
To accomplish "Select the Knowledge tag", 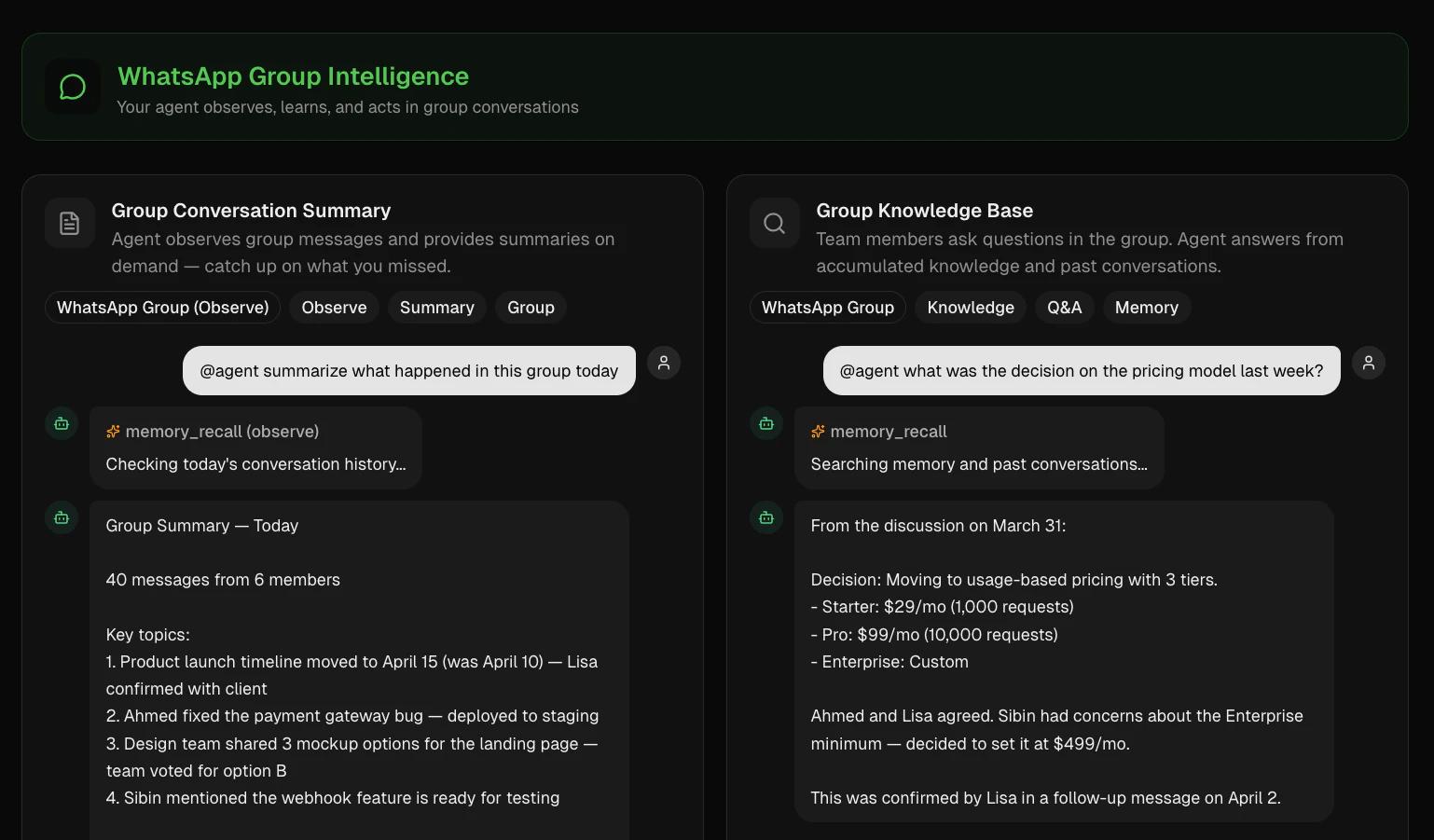I will (970, 307).
